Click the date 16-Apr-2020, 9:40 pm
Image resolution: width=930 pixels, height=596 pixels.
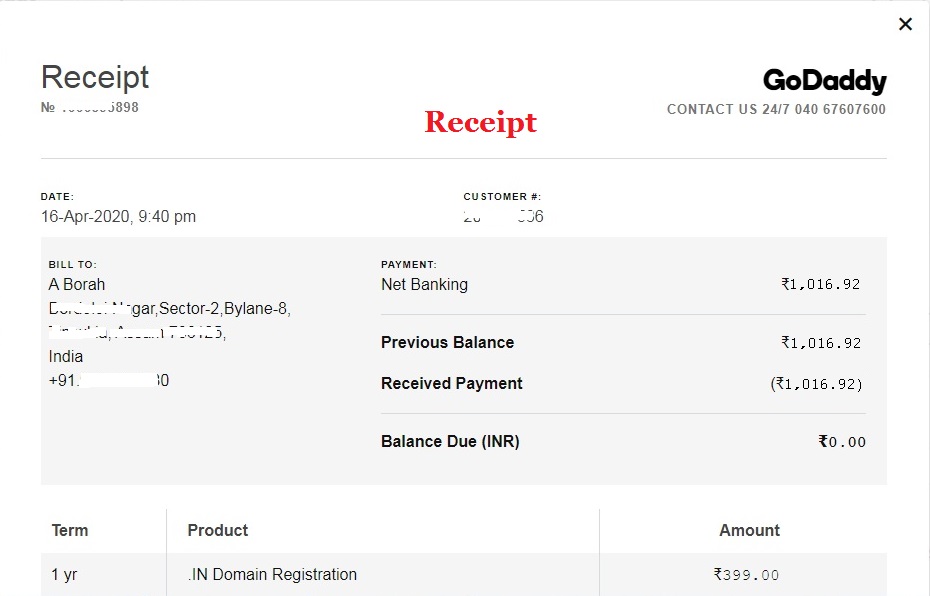point(118,216)
